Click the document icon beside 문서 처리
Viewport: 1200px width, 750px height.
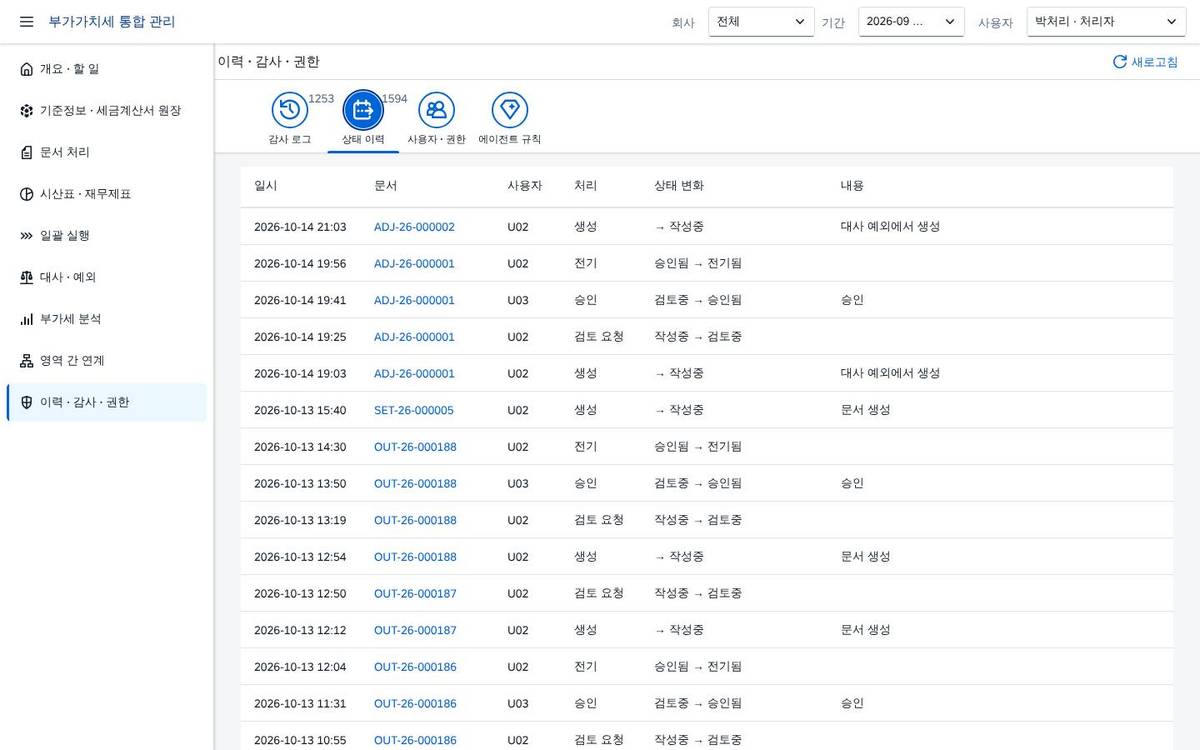(x=27, y=152)
